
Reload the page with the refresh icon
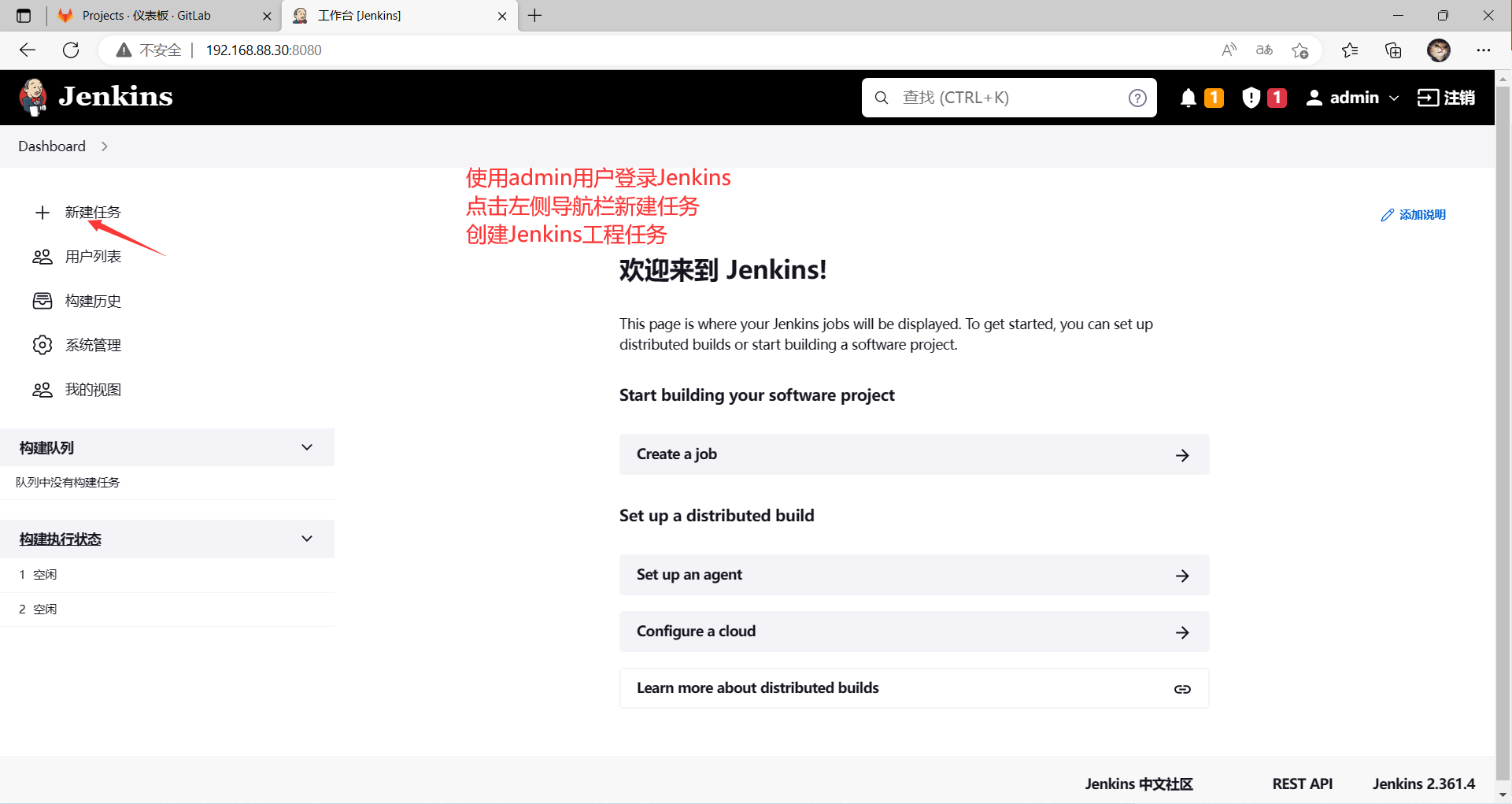click(71, 50)
